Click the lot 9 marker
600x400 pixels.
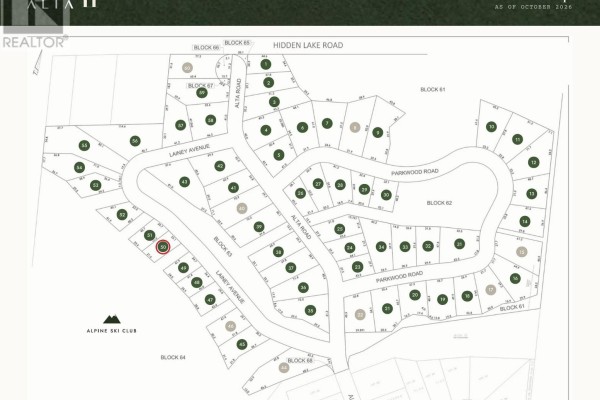pos(378,132)
